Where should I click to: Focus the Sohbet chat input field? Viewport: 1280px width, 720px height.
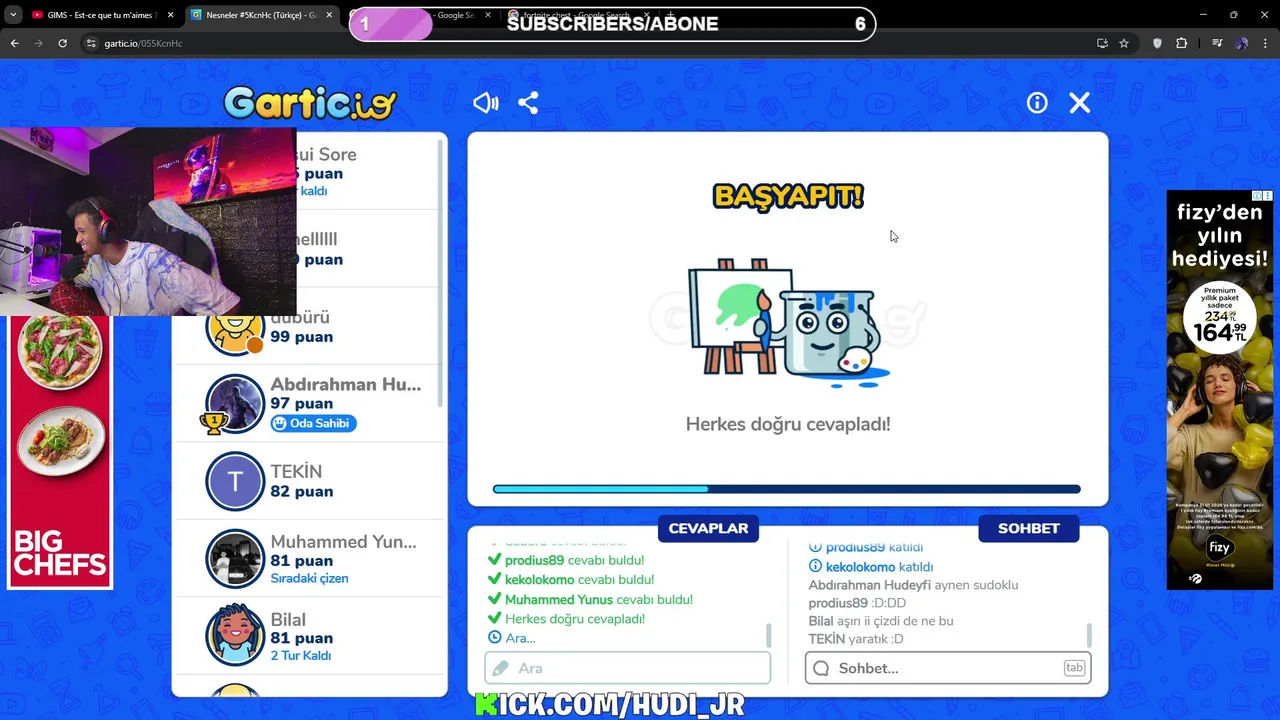pos(948,668)
